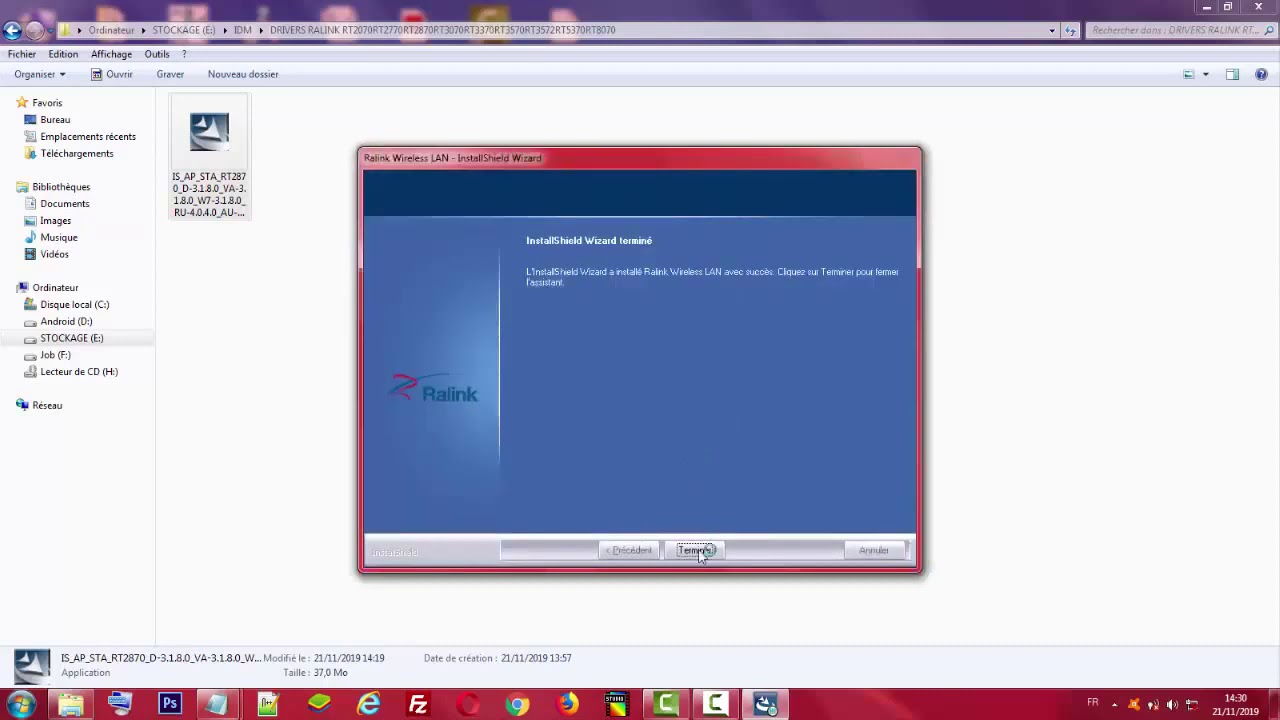Expand the address bar history dropdown
The width and height of the screenshot is (1280, 720).
(x=1052, y=30)
